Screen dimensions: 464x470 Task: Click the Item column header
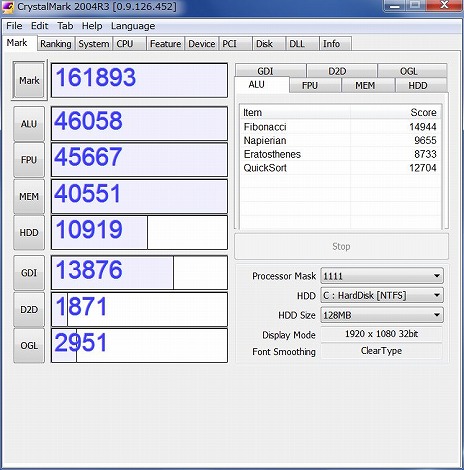(x=295, y=112)
